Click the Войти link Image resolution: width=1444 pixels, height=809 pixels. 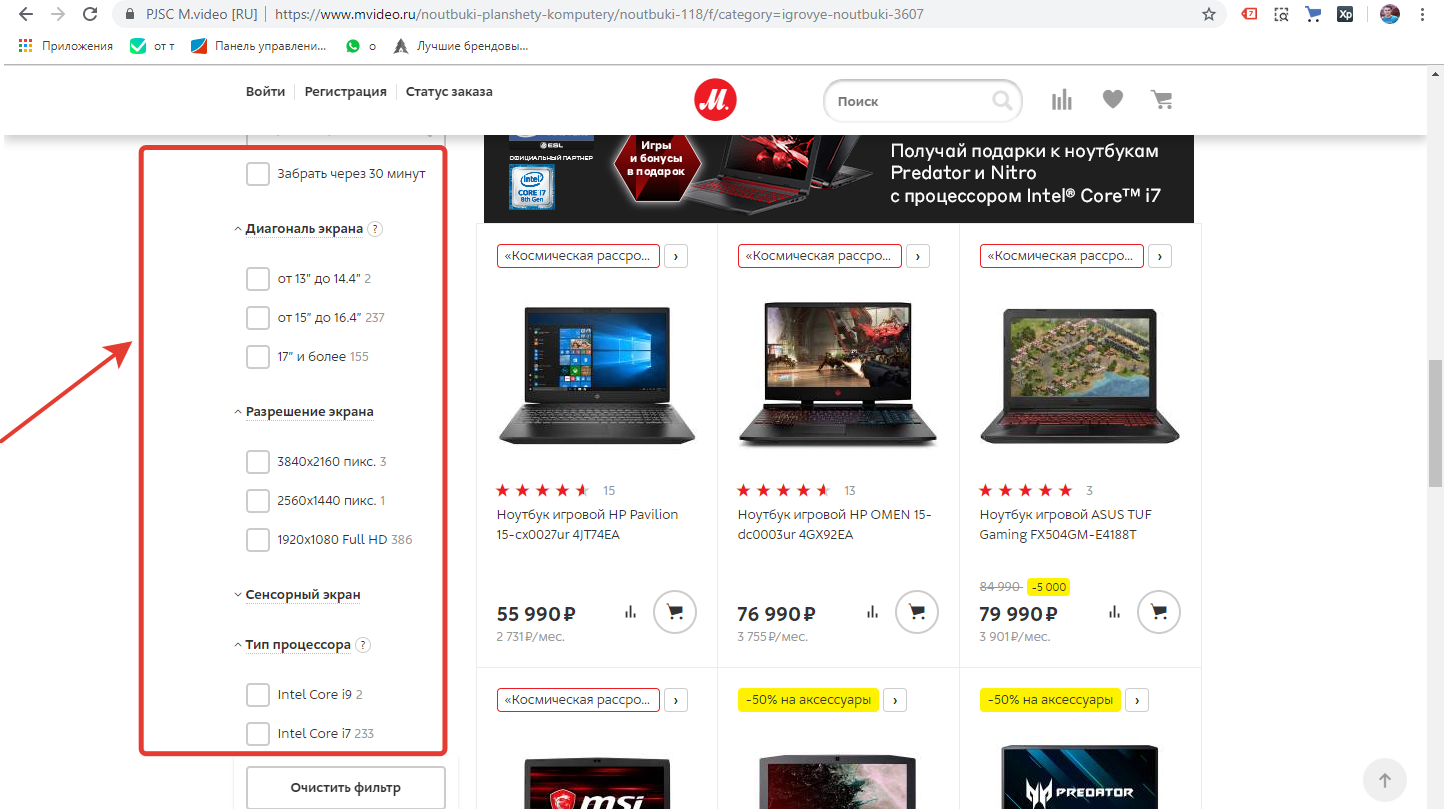coord(265,92)
